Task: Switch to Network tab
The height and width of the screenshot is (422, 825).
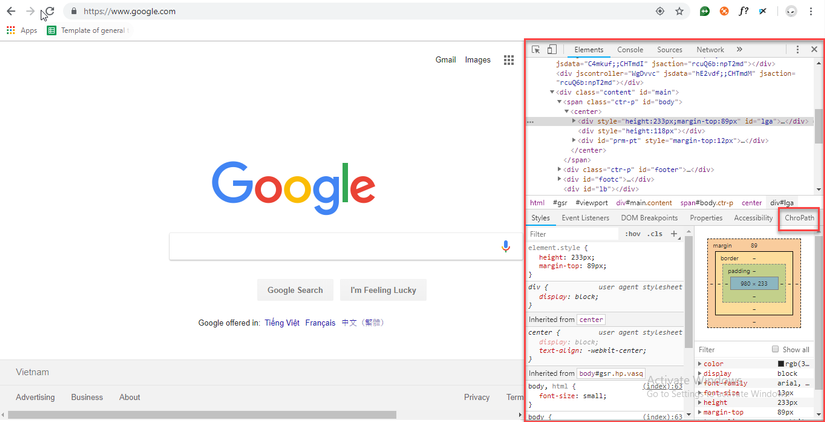Action: [x=710, y=49]
